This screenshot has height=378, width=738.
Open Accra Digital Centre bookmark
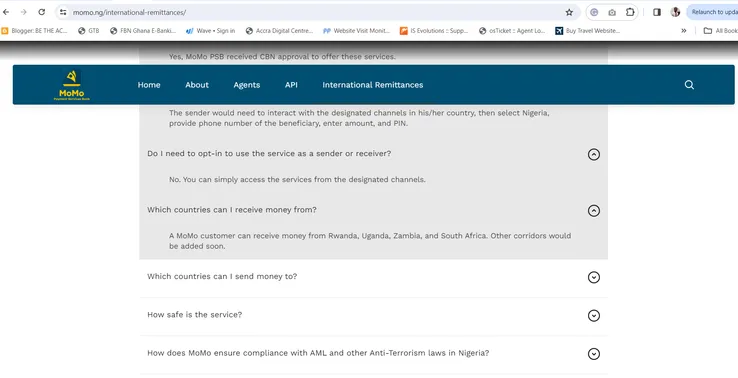pyautogui.click(x=279, y=31)
